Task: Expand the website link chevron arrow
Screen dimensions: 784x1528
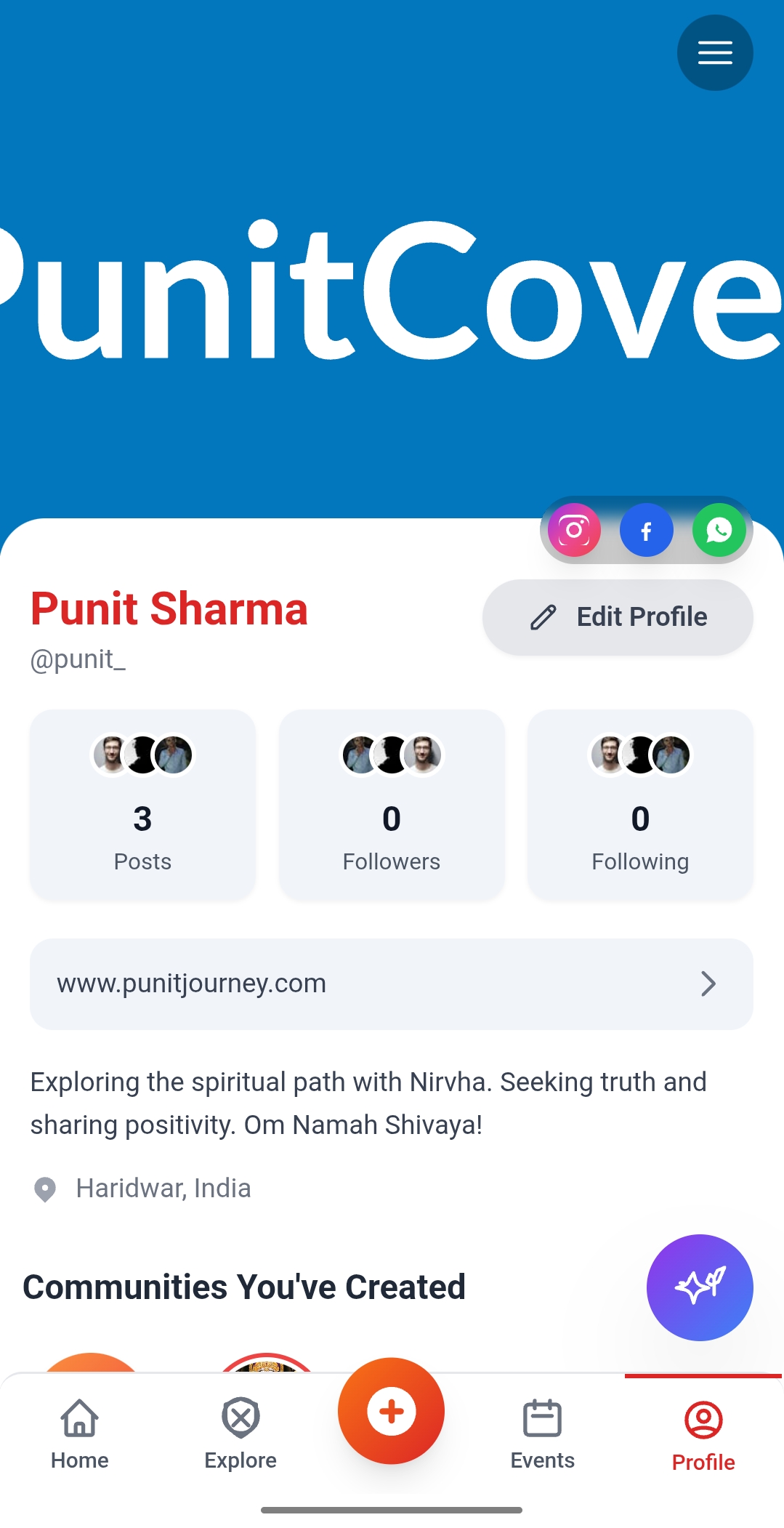Action: pyautogui.click(x=708, y=984)
